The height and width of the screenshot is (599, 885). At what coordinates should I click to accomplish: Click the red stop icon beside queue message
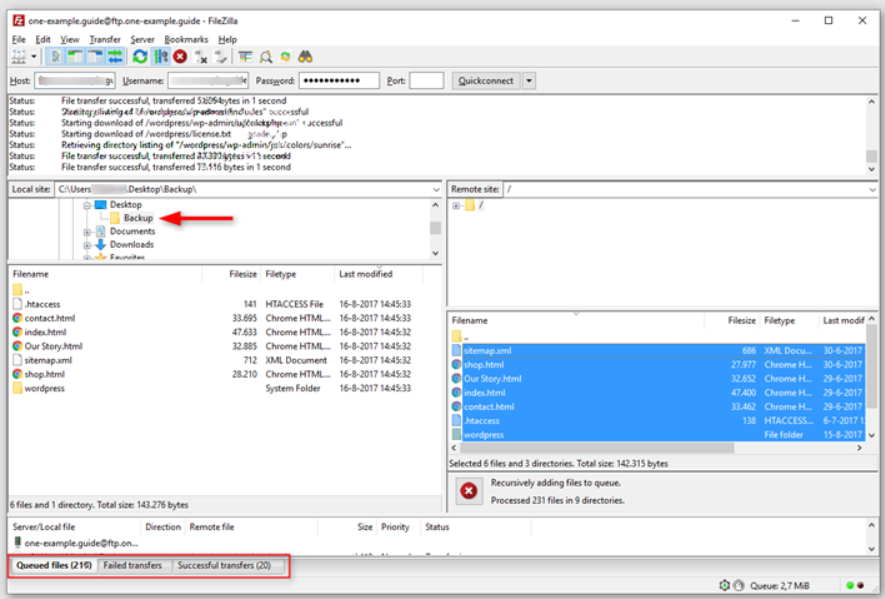(x=468, y=491)
